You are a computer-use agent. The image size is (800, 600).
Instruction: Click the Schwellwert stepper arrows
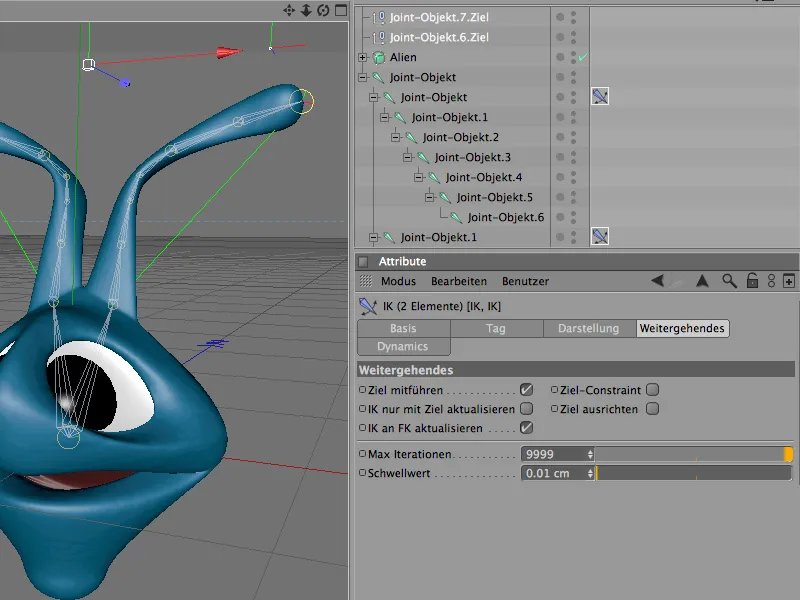click(x=590, y=473)
